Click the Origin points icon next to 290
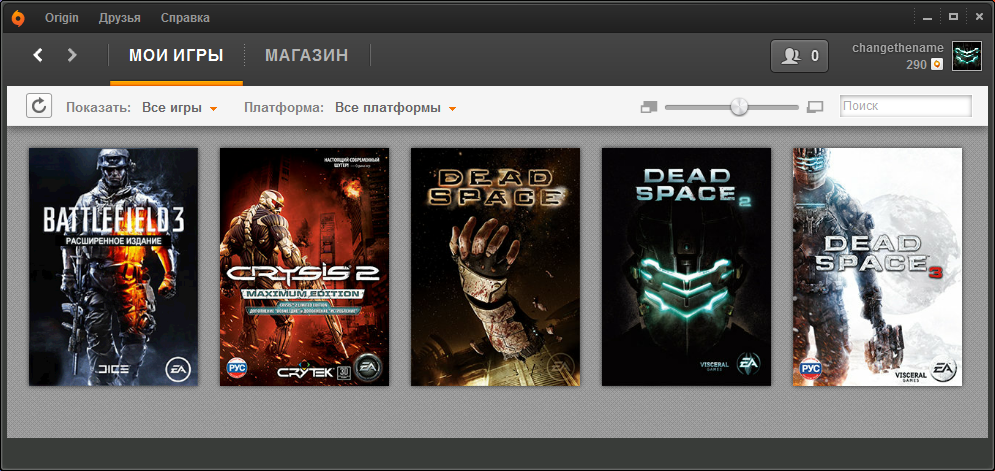Viewport: 995px width, 471px height. pos(937,64)
